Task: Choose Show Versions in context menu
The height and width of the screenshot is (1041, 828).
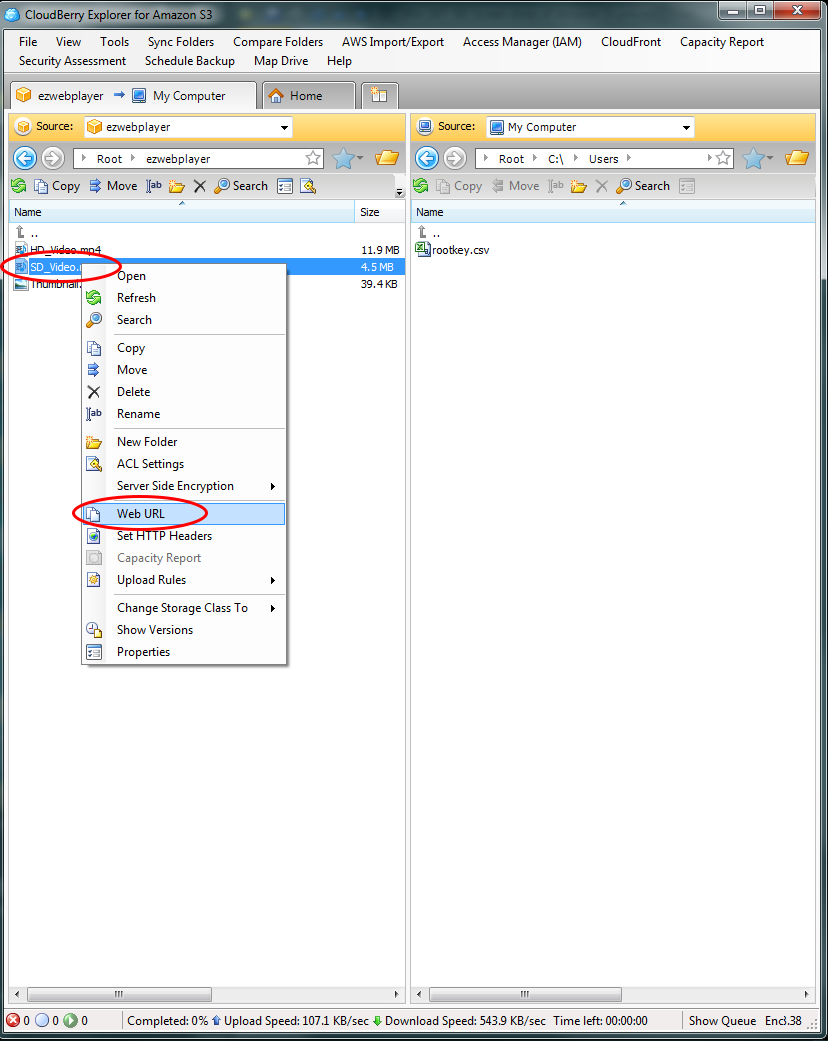Action: pyautogui.click(x=184, y=630)
